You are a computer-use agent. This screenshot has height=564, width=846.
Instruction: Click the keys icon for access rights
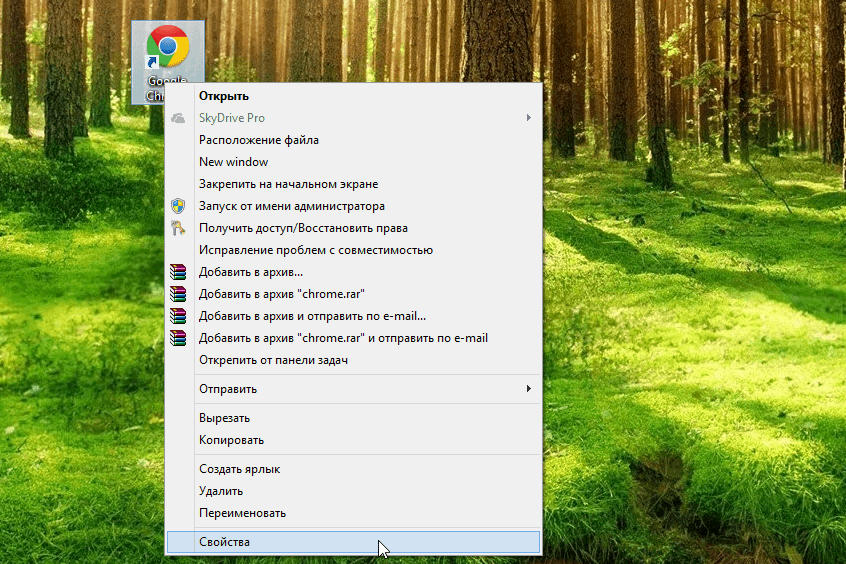(178, 228)
